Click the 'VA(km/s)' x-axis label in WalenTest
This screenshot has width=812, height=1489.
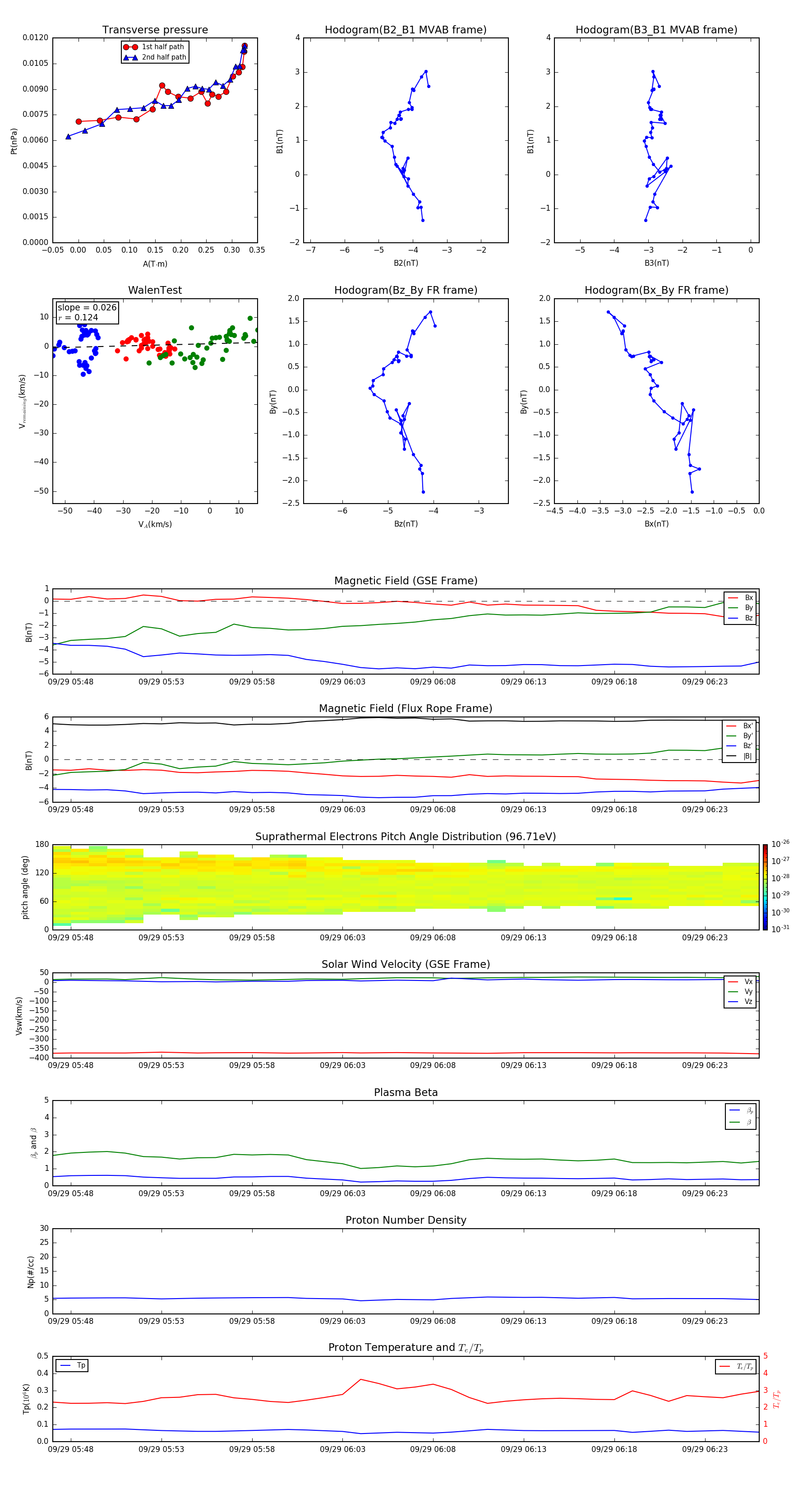pos(155,524)
